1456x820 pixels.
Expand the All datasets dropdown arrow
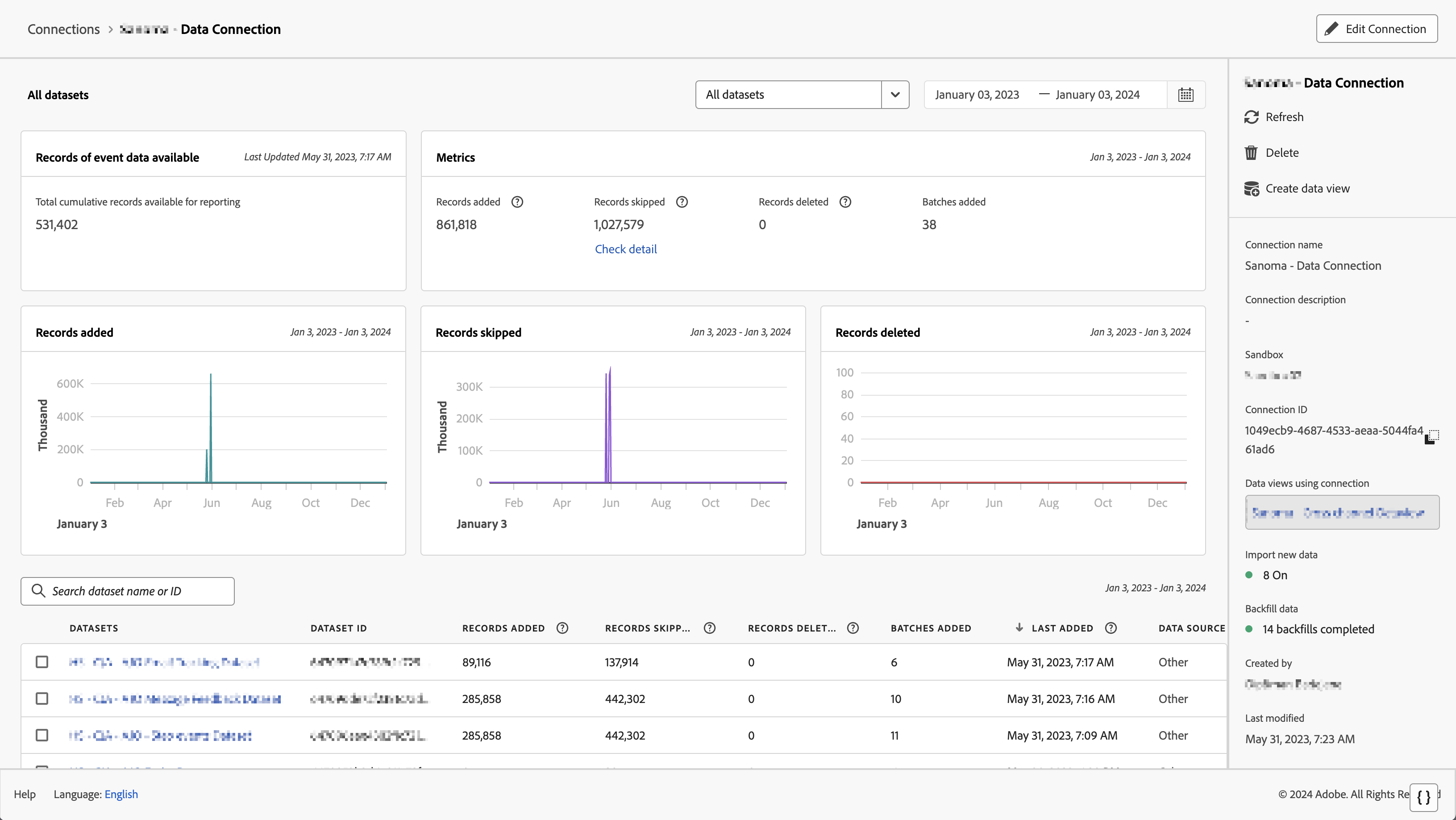coord(895,94)
